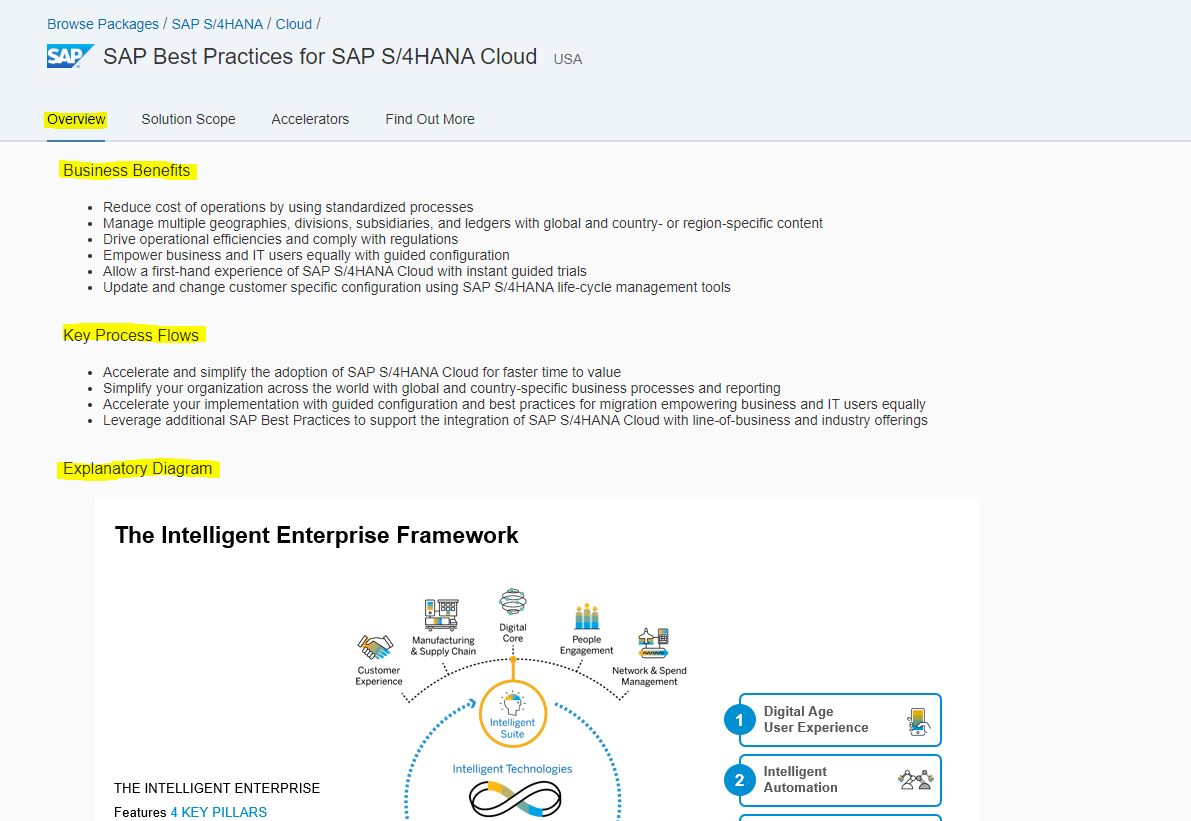The height and width of the screenshot is (821, 1191).
Task: Open the Accelerators tab
Action: click(x=310, y=119)
